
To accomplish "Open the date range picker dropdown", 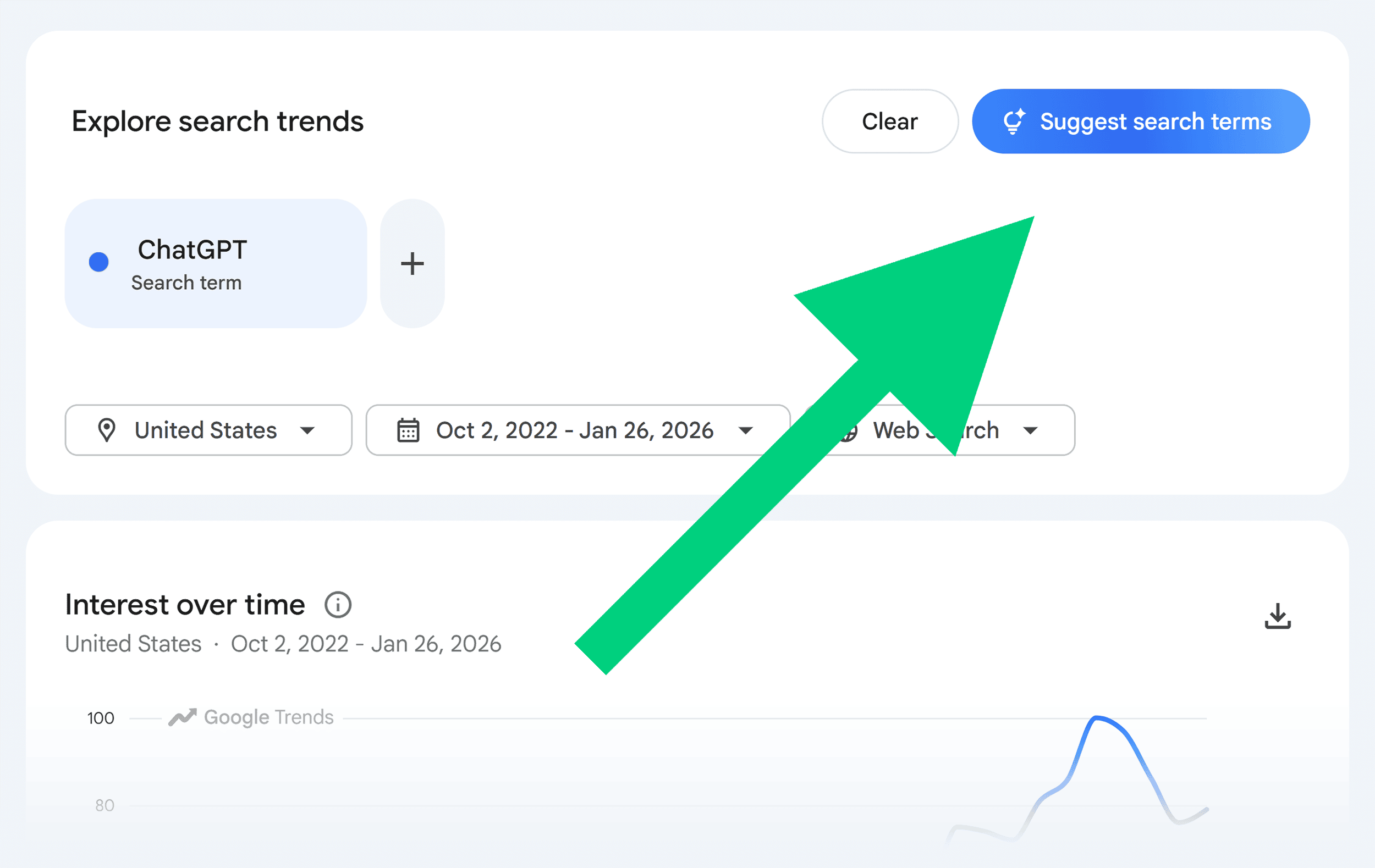I will point(747,430).
